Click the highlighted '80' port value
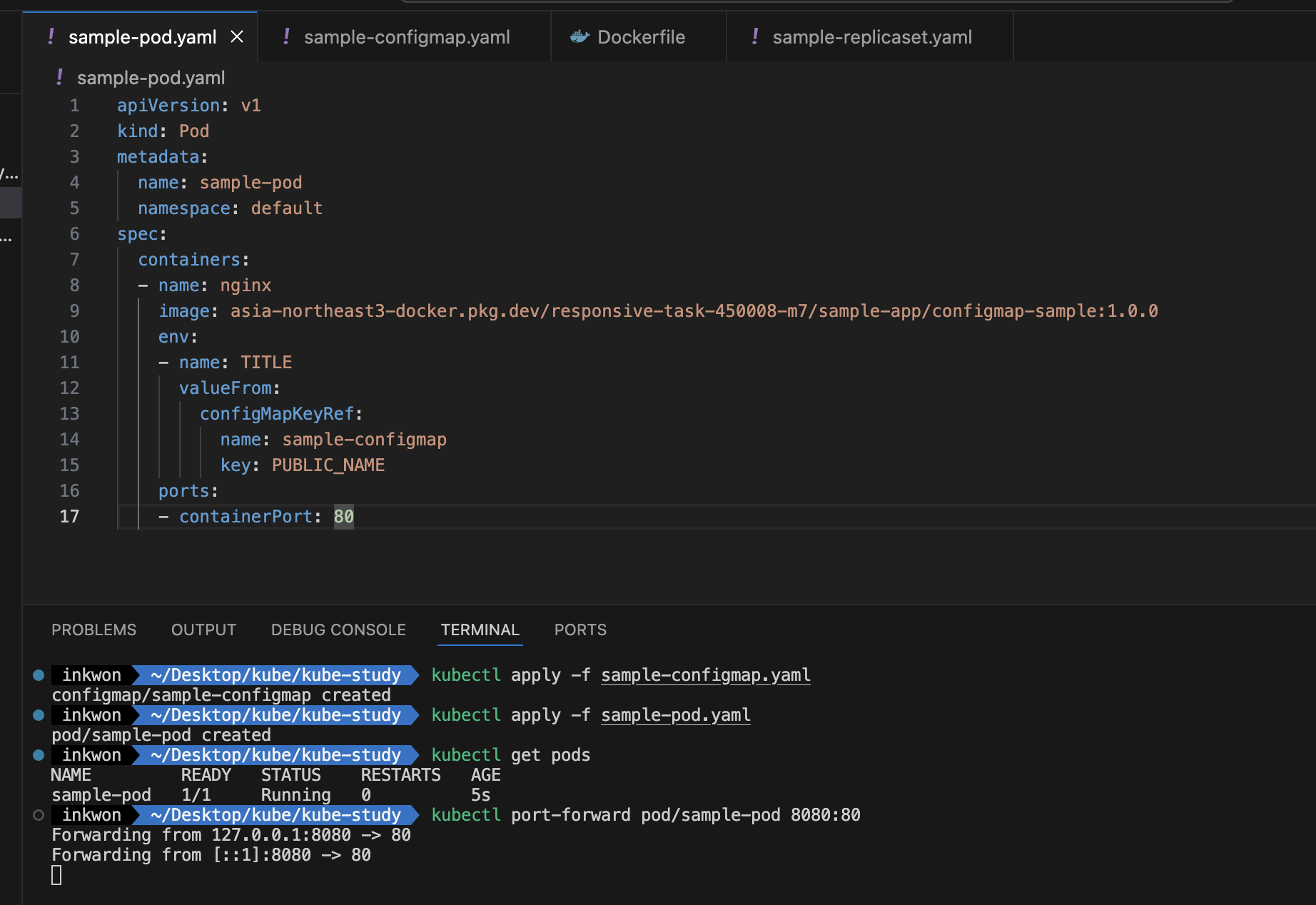The width and height of the screenshot is (1316, 905). point(344,517)
